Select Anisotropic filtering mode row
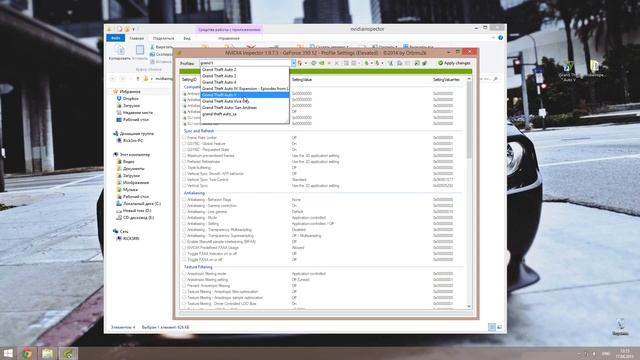This screenshot has width=640, height=360. pos(322,273)
